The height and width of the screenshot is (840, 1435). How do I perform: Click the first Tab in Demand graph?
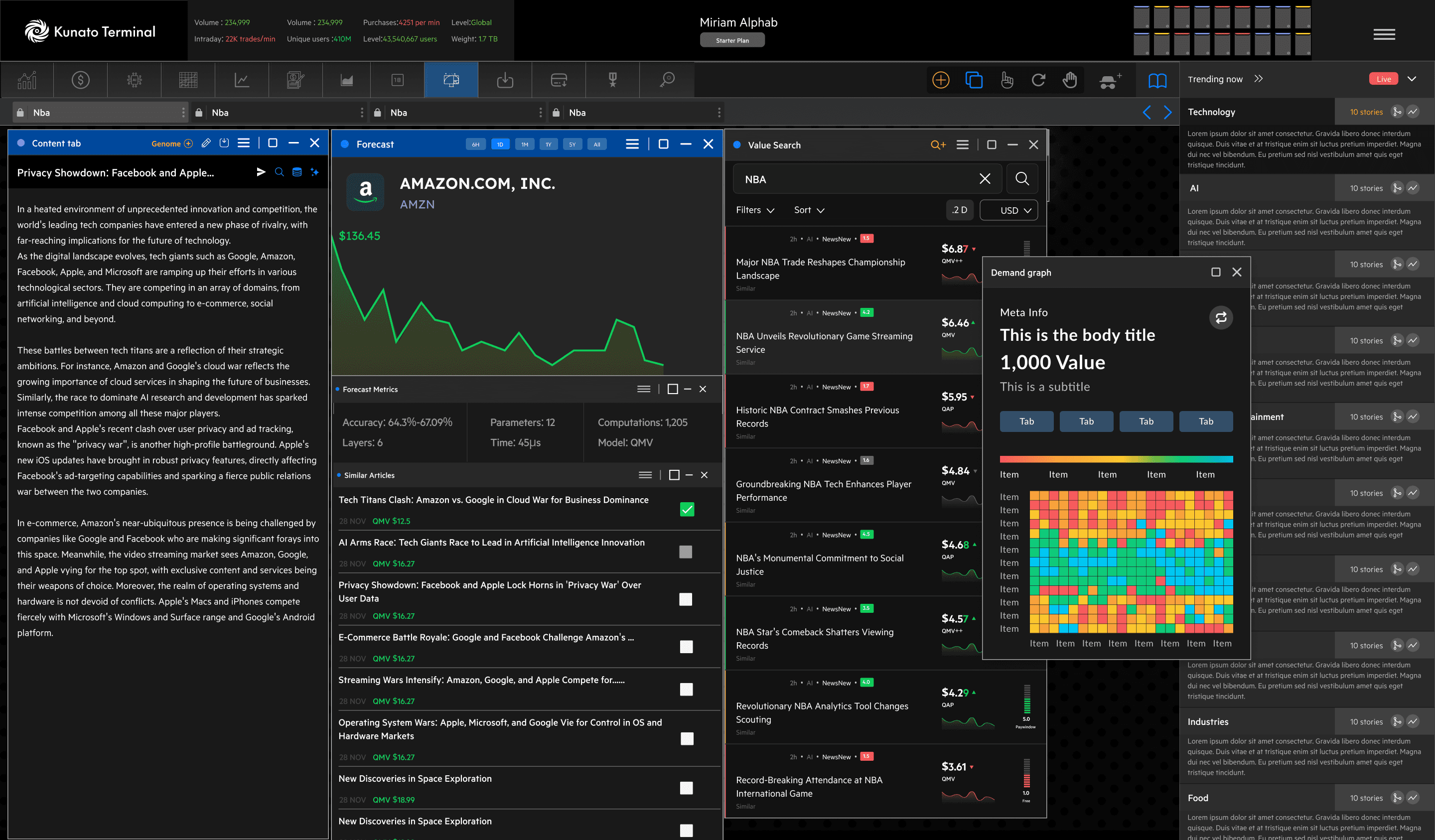tap(1026, 421)
